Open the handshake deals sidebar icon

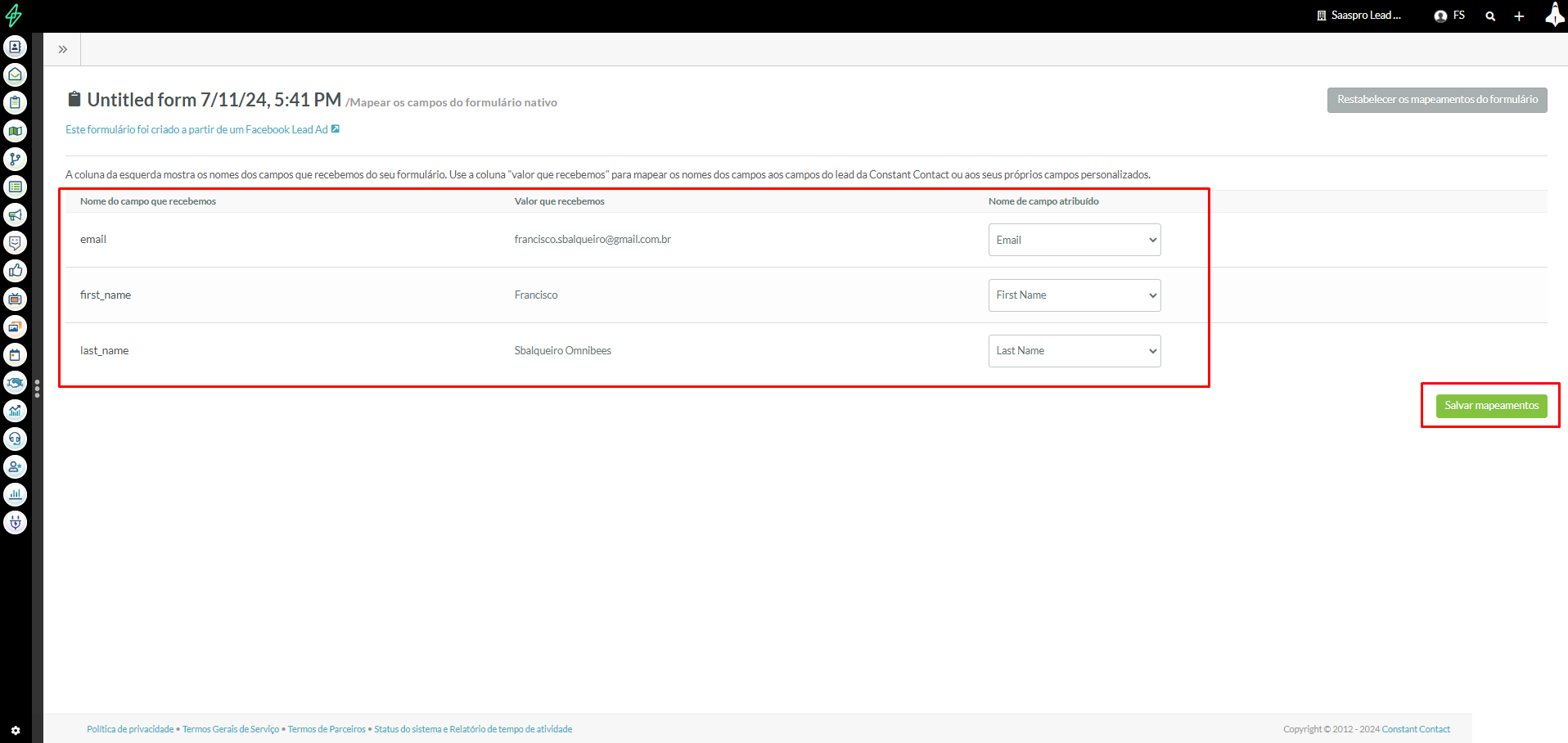15,383
